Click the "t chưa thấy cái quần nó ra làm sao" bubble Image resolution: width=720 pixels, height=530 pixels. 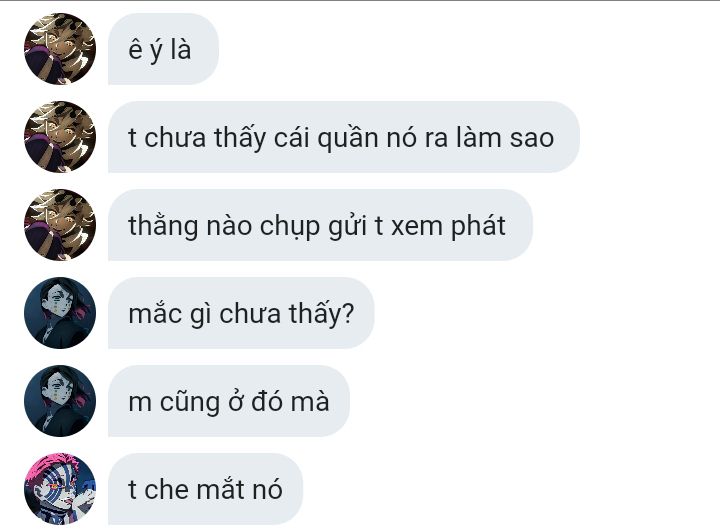coord(344,137)
